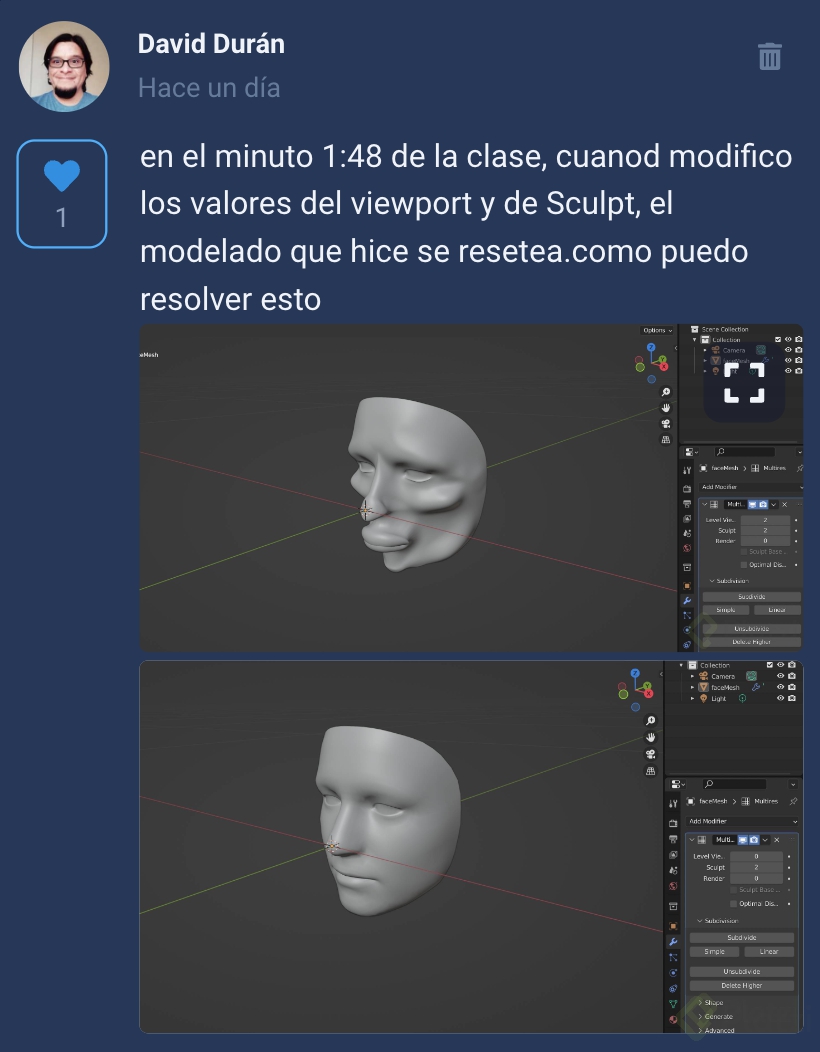Open the Render Properties camera tab
This screenshot has width=820, height=1052.
tap(673, 821)
